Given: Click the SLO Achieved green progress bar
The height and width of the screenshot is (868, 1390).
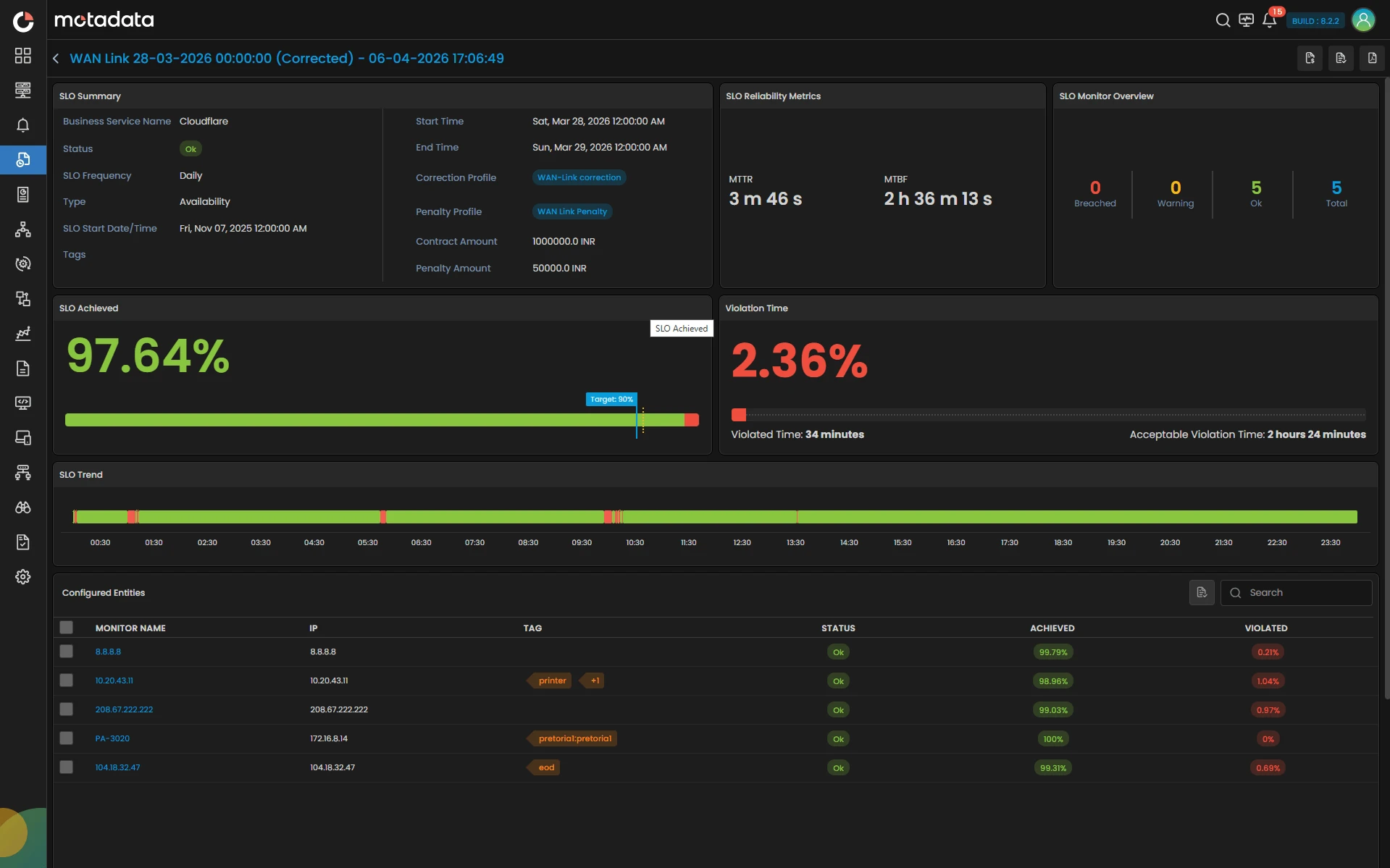Looking at the screenshot, I should pos(374,420).
